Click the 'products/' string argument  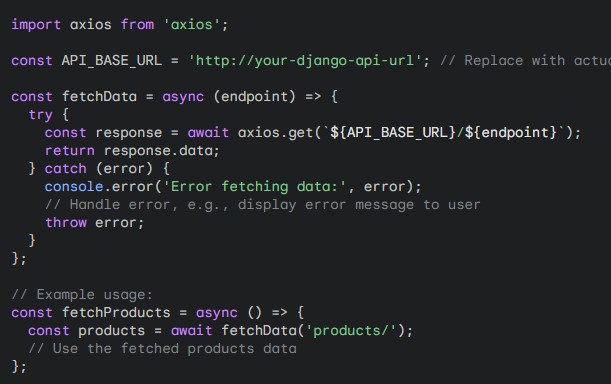tap(351, 331)
